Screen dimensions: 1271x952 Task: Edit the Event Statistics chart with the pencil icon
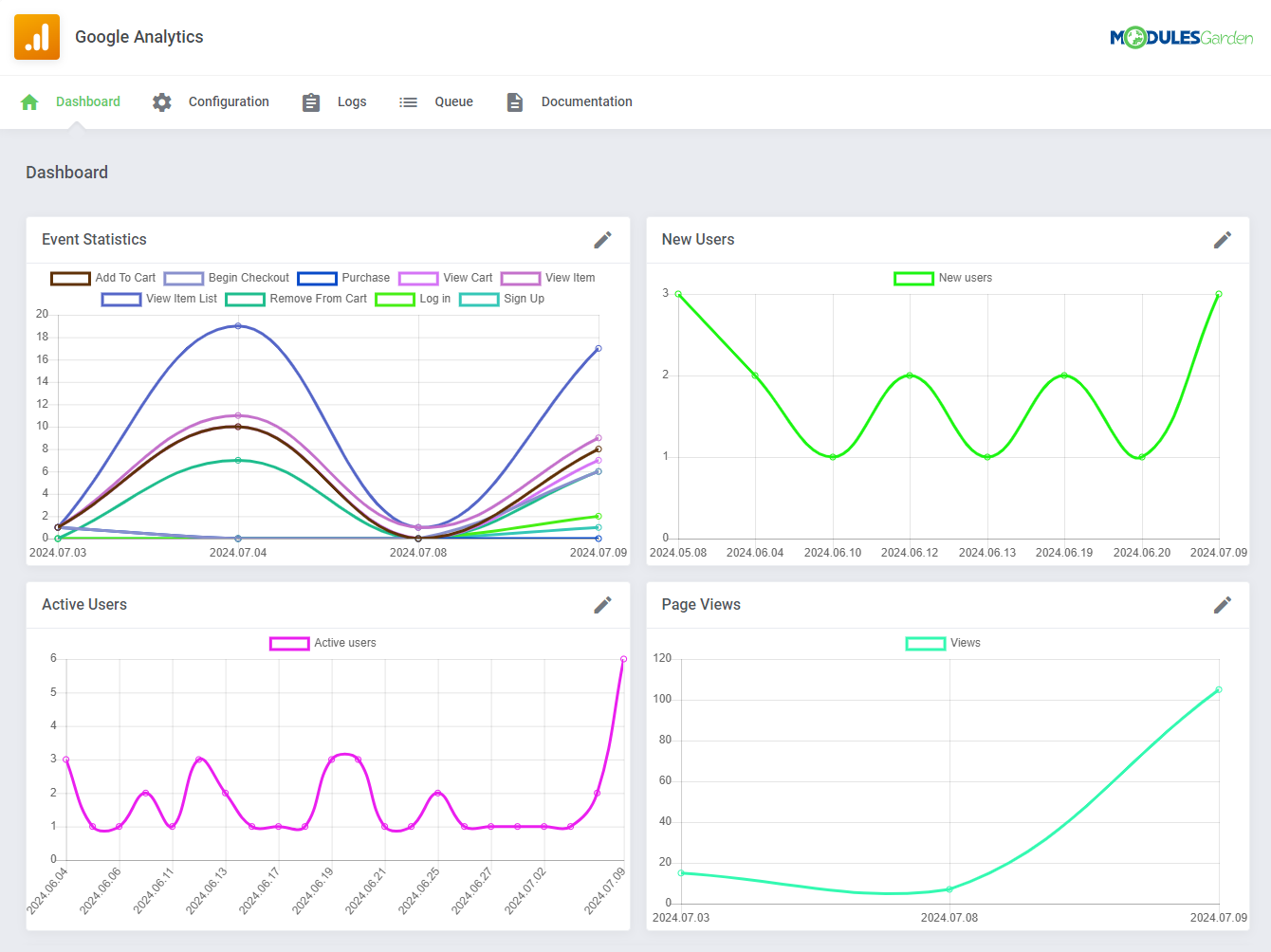click(602, 240)
